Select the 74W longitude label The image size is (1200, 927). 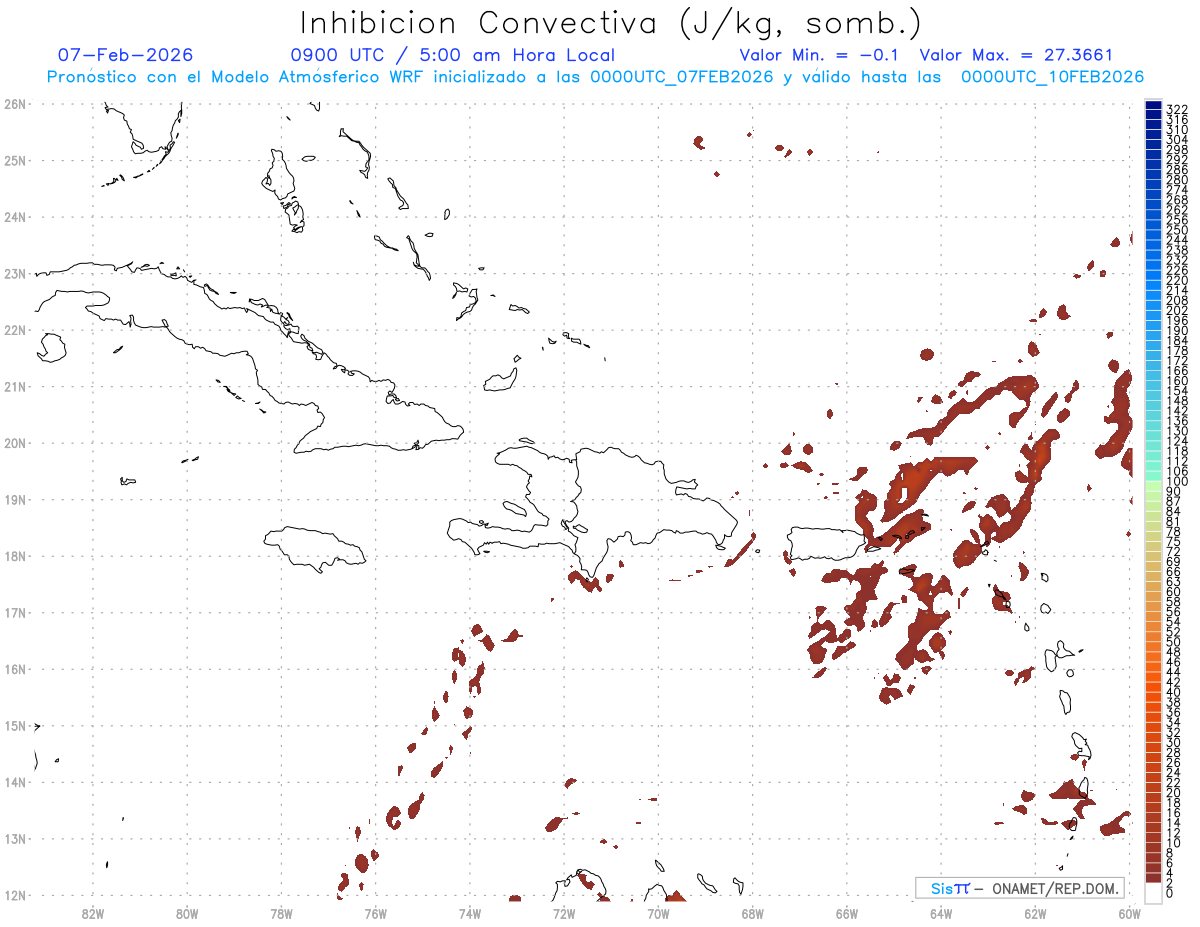point(470,913)
